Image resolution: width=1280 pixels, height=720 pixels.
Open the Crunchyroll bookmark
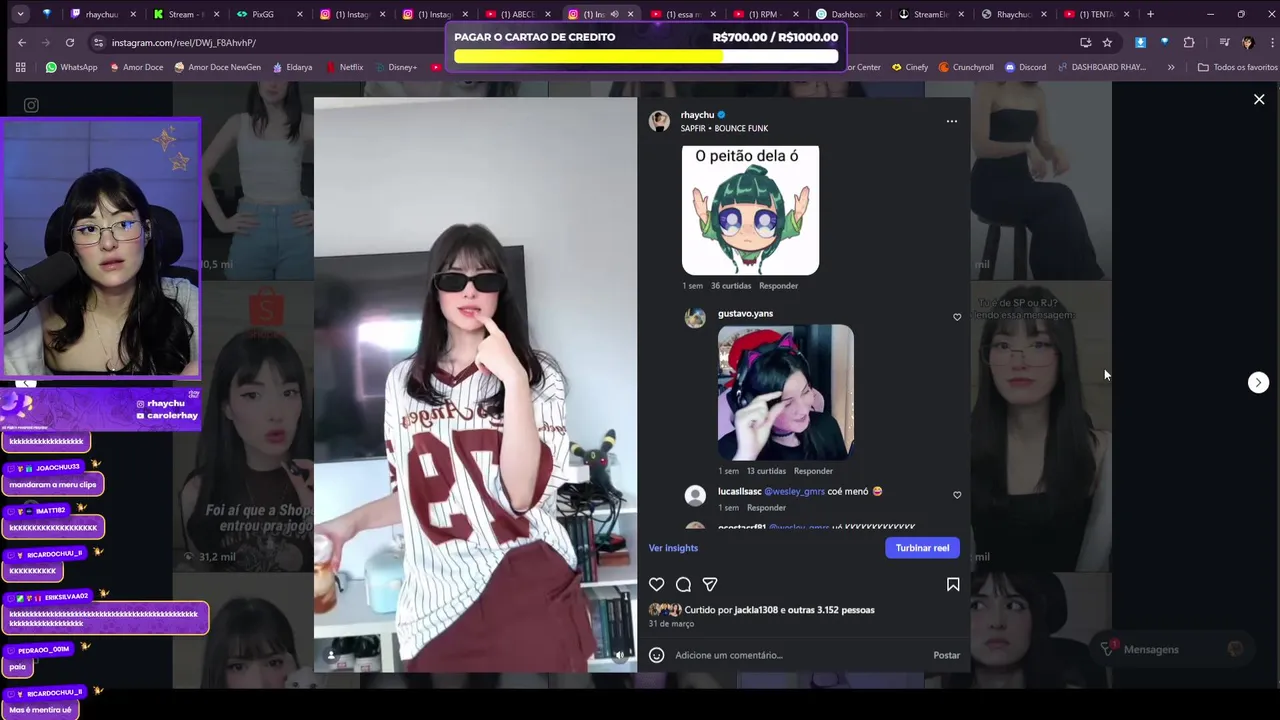[x=966, y=67]
